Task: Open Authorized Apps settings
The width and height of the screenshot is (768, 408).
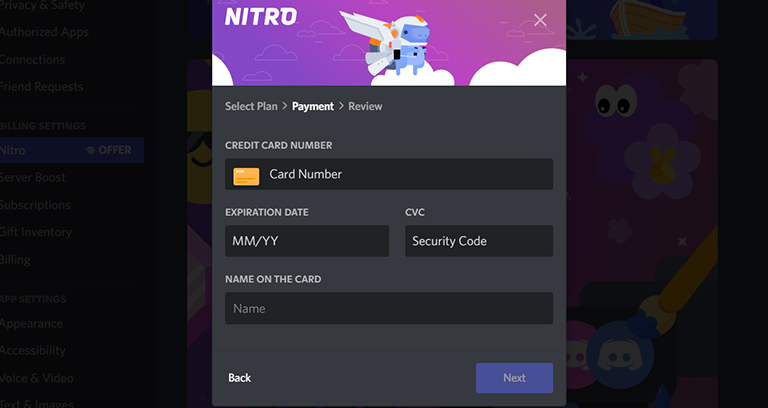Action: [44, 32]
